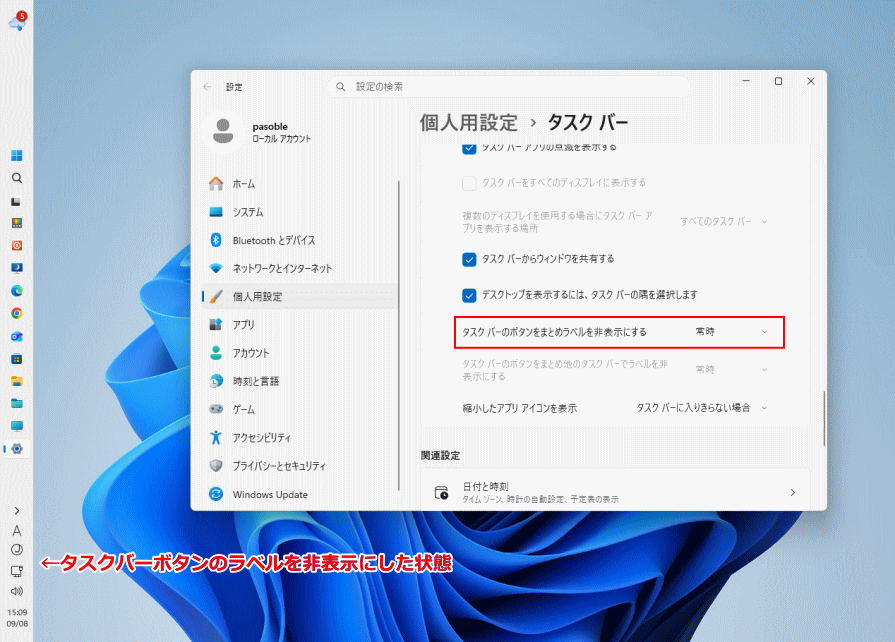Launch Google Chrome from the taskbar

click(17, 313)
